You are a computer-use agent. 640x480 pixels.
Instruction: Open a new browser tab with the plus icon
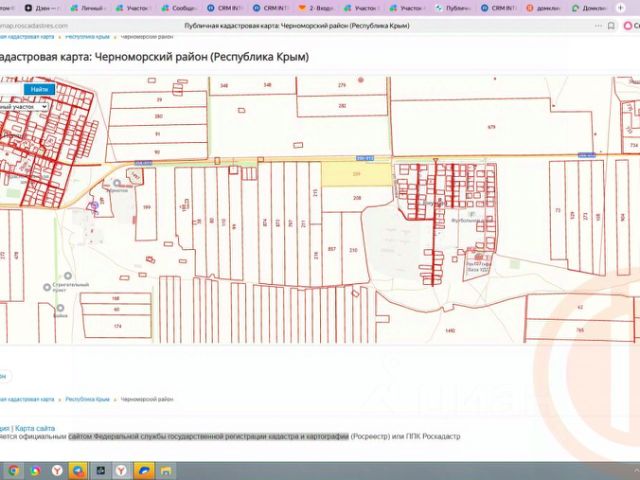click(x=620, y=8)
